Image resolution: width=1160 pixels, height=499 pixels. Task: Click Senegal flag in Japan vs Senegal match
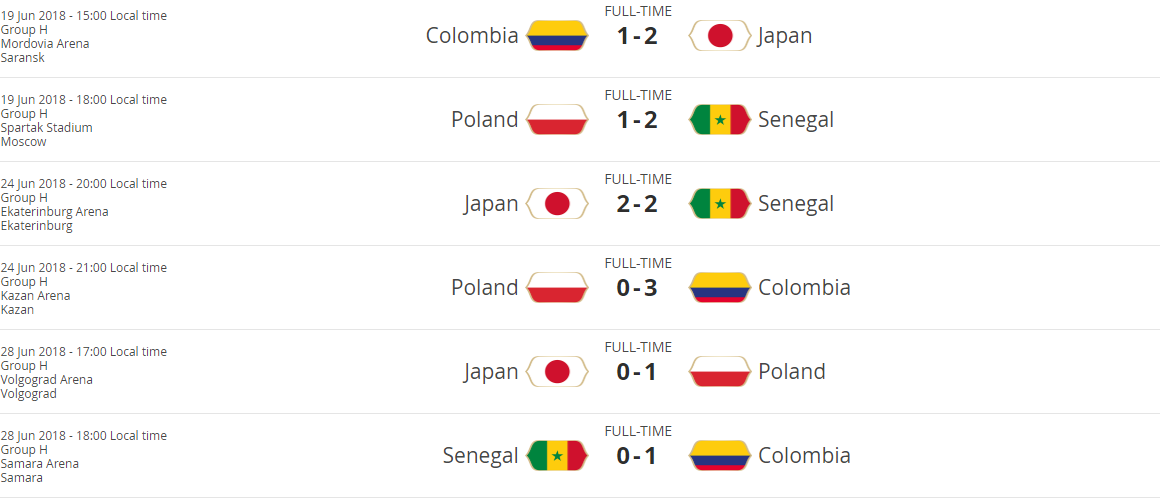click(720, 204)
